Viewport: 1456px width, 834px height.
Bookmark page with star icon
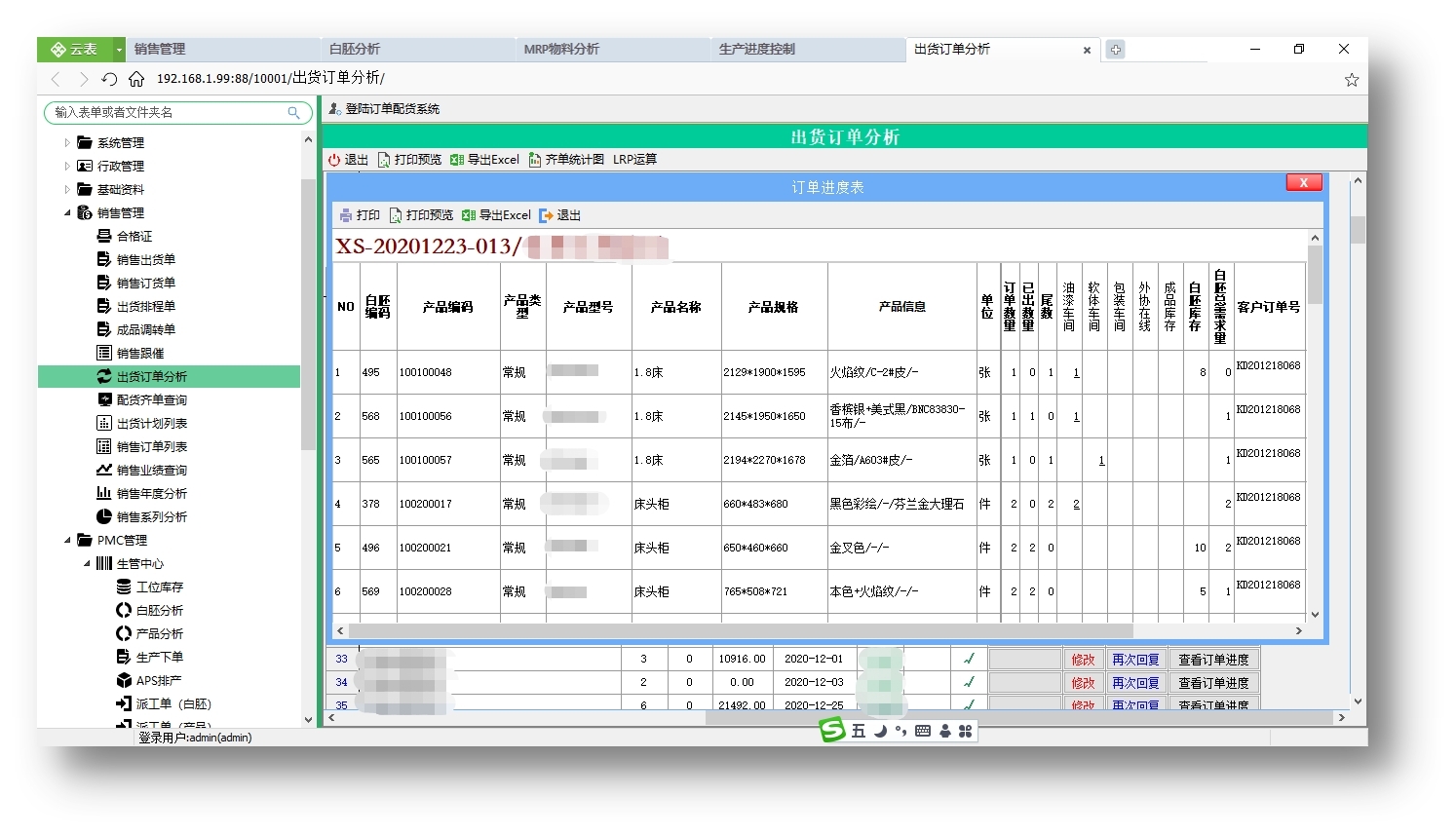[1352, 80]
